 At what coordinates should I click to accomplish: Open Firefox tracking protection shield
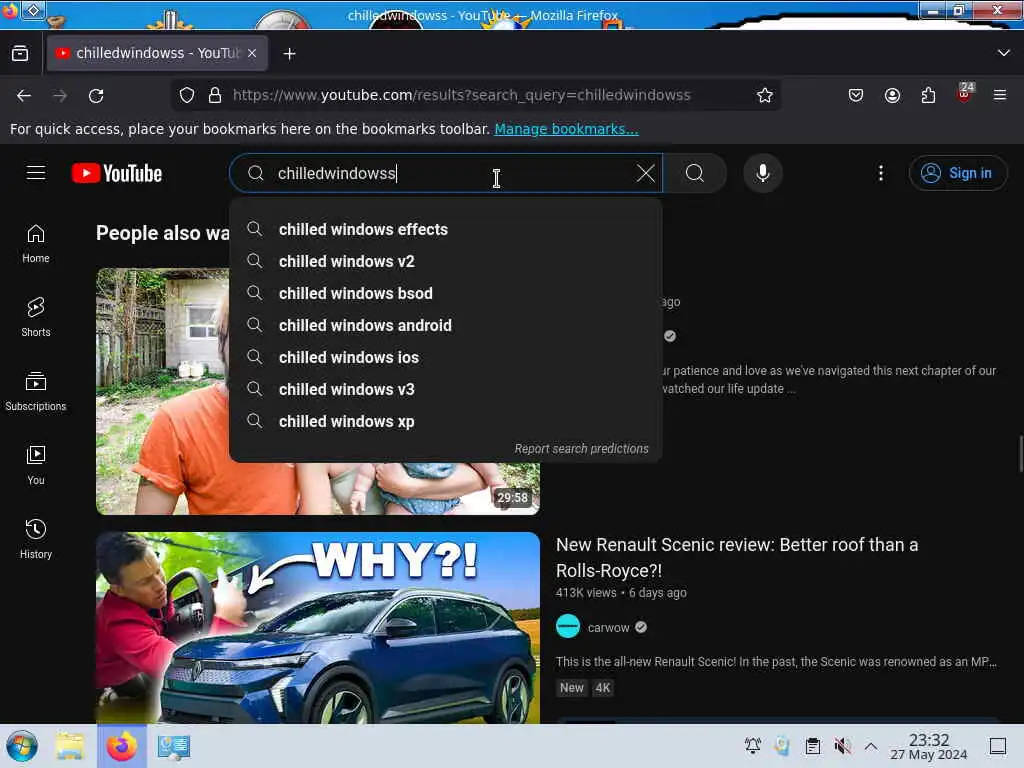(187, 95)
